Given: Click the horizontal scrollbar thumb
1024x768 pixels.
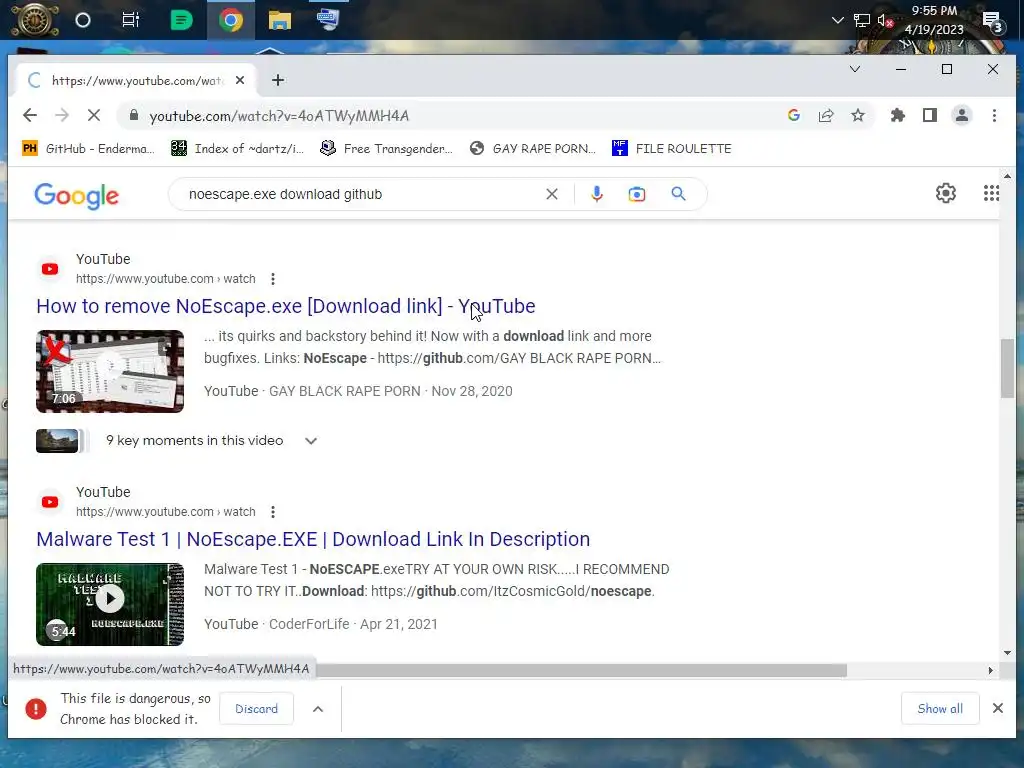Looking at the screenshot, I should [581, 671].
